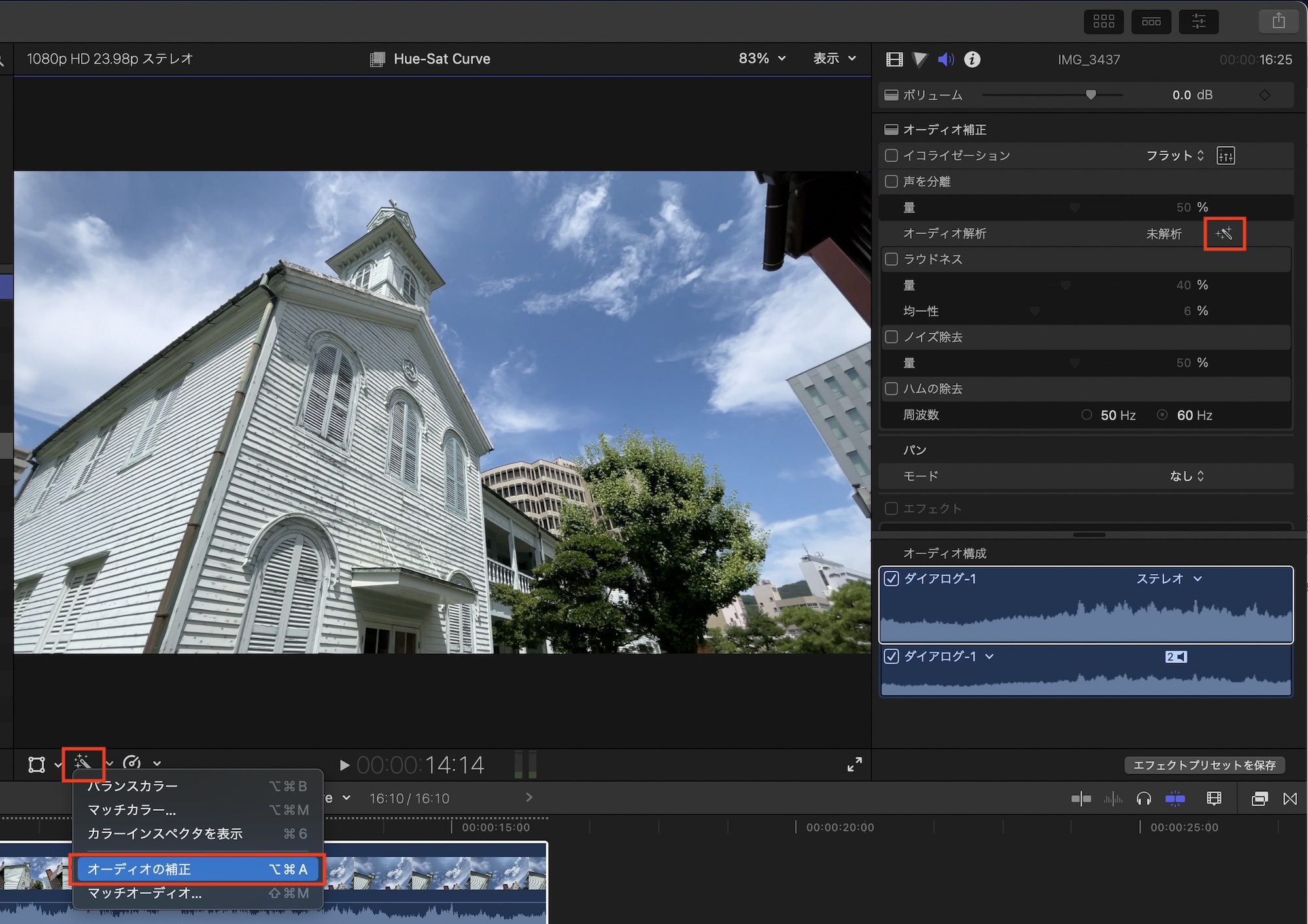This screenshot has height=924, width=1308.
Task: Toggle audio skimming waveform icon
Action: (x=1112, y=798)
